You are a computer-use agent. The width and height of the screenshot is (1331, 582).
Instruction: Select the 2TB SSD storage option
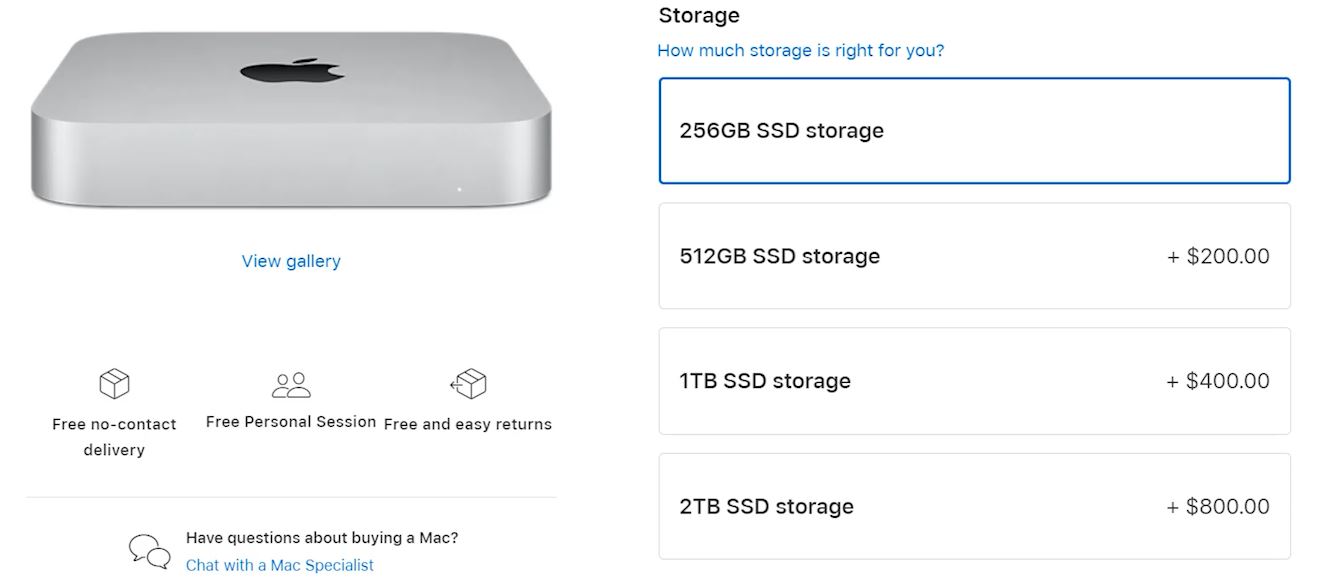pyautogui.click(x=974, y=506)
